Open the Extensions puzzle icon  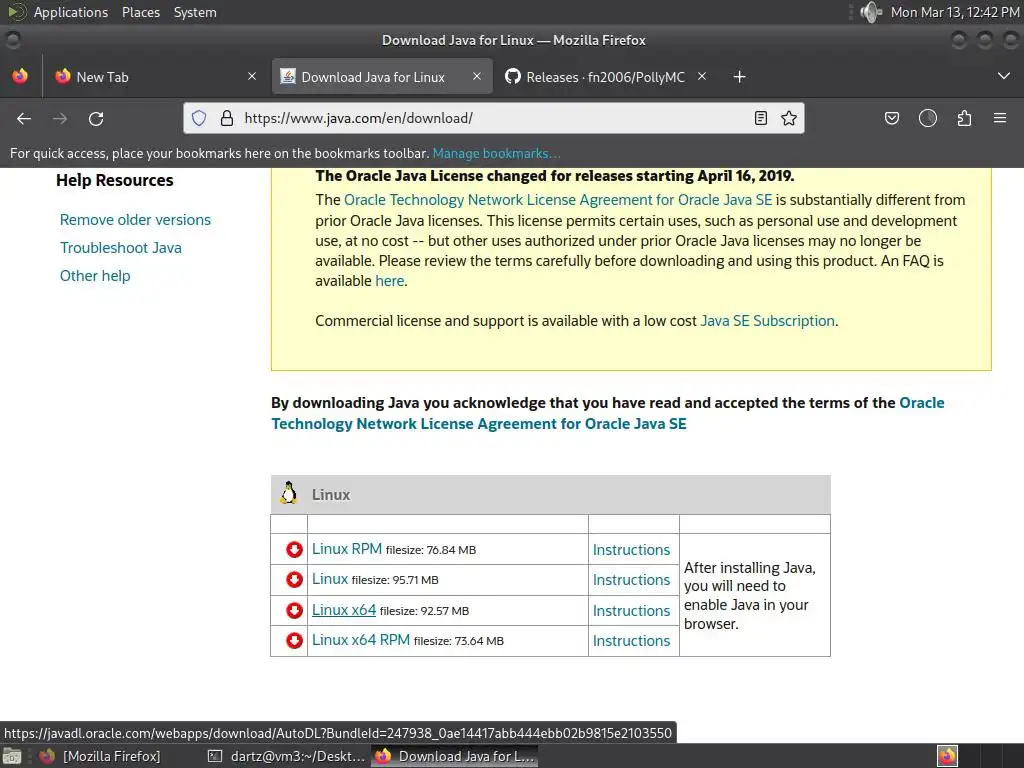(x=964, y=118)
